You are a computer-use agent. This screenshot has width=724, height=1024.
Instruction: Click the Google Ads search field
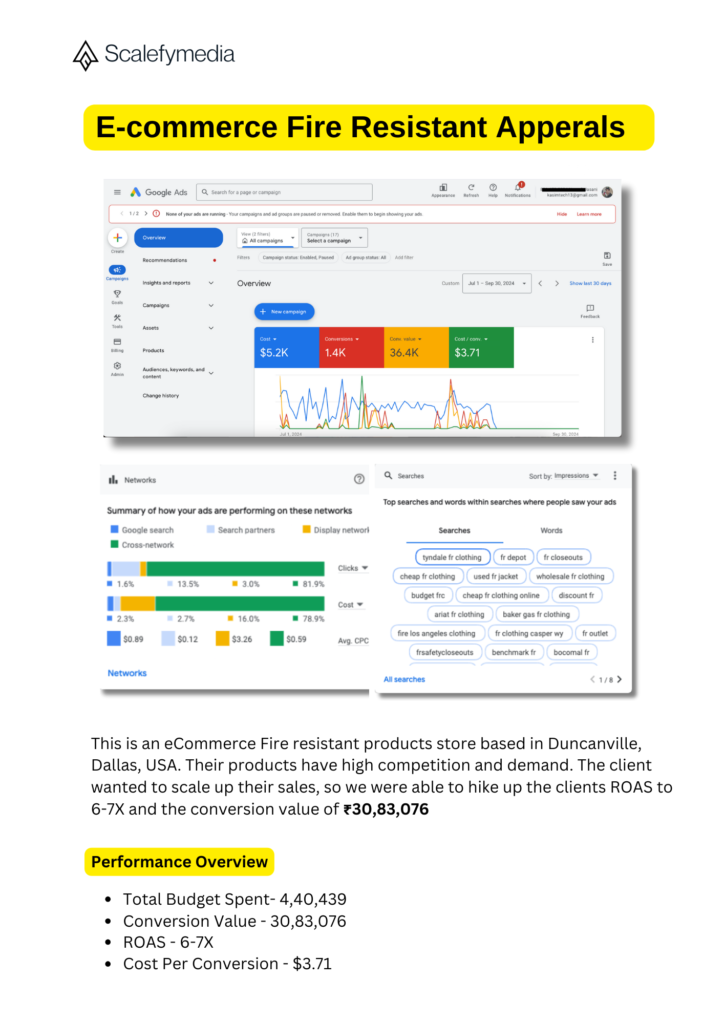[285, 192]
